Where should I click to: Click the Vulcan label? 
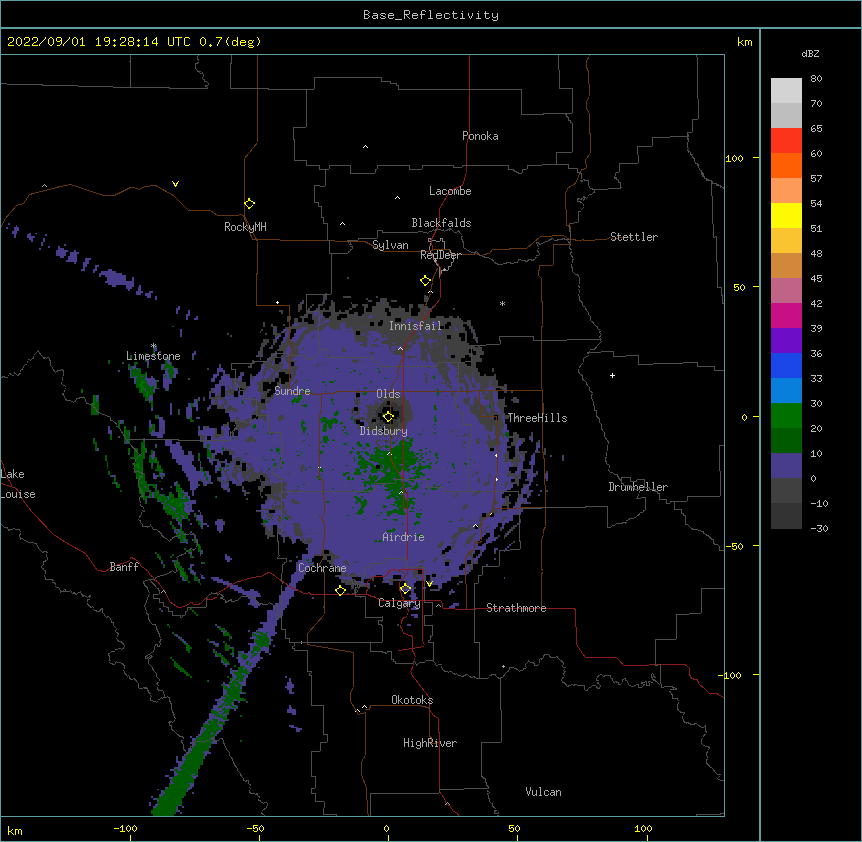click(x=543, y=792)
